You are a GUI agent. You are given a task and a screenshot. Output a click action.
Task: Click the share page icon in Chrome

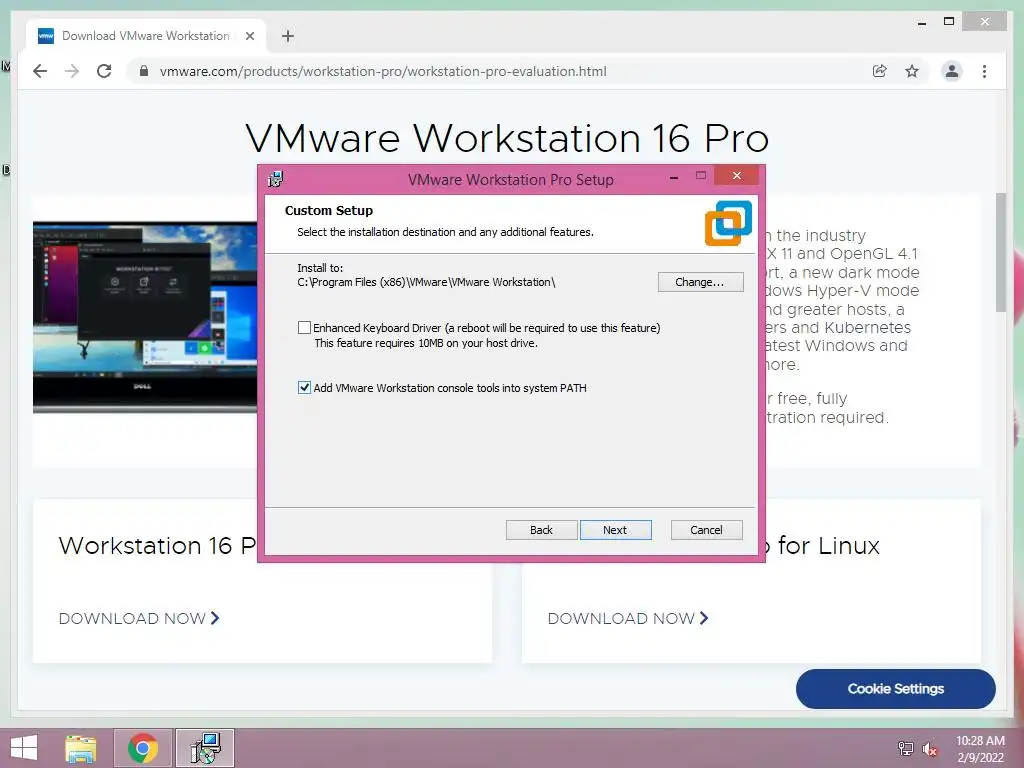(x=880, y=71)
